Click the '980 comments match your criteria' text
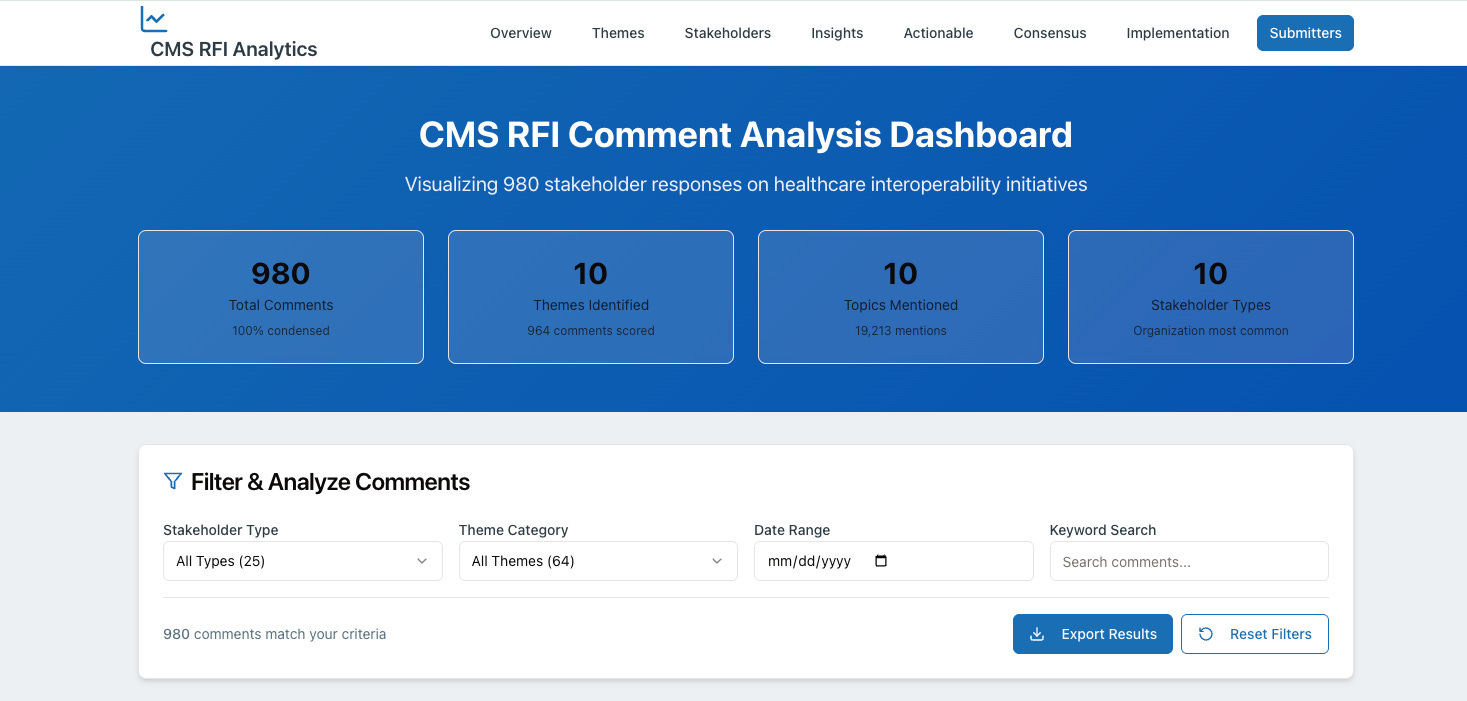The width and height of the screenshot is (1467, 701). pyautogui.click(x=274, y=634)
